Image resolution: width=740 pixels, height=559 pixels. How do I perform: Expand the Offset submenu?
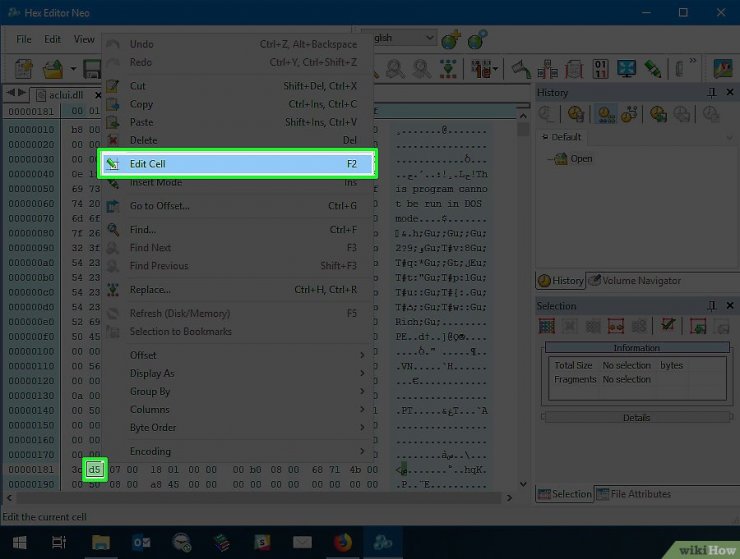tap(237, 355)
